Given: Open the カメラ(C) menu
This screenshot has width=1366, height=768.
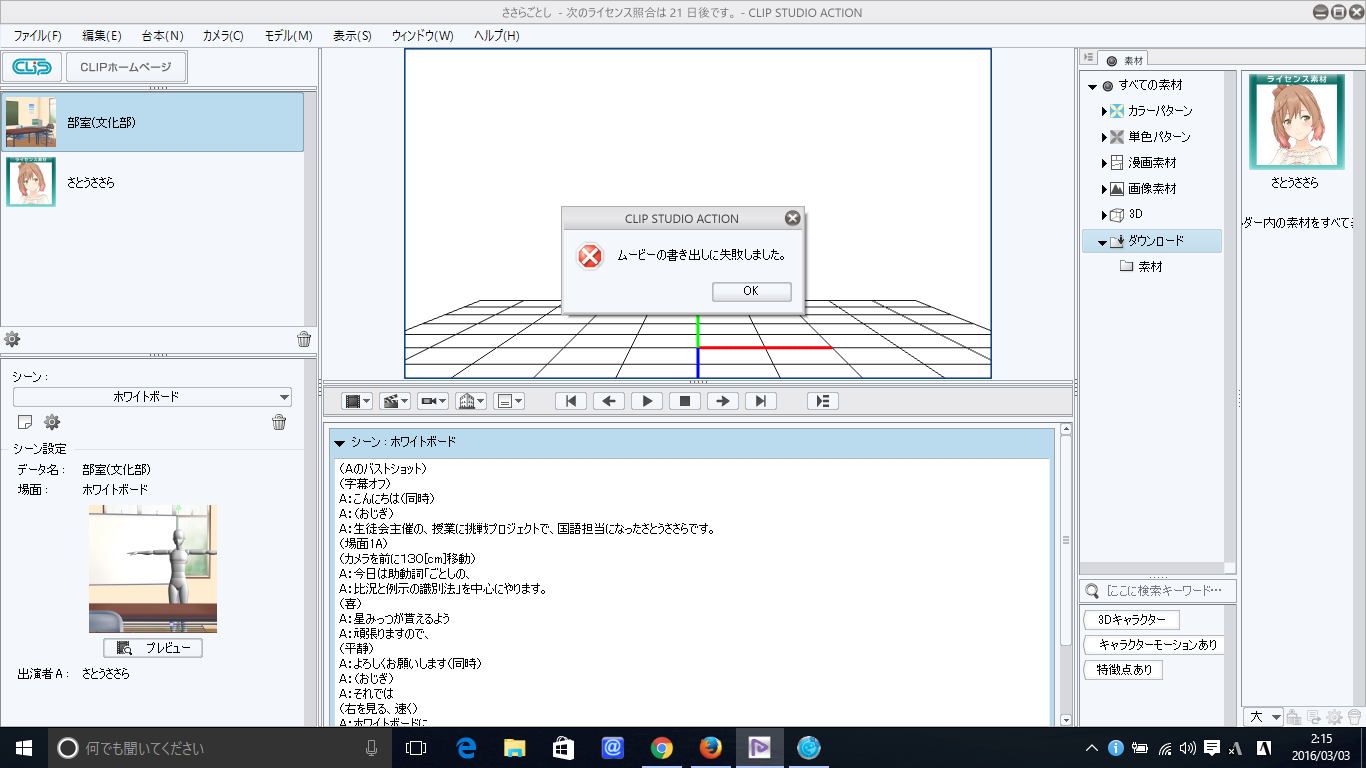Looking at the screenshot, I should (x=222, y=35).
